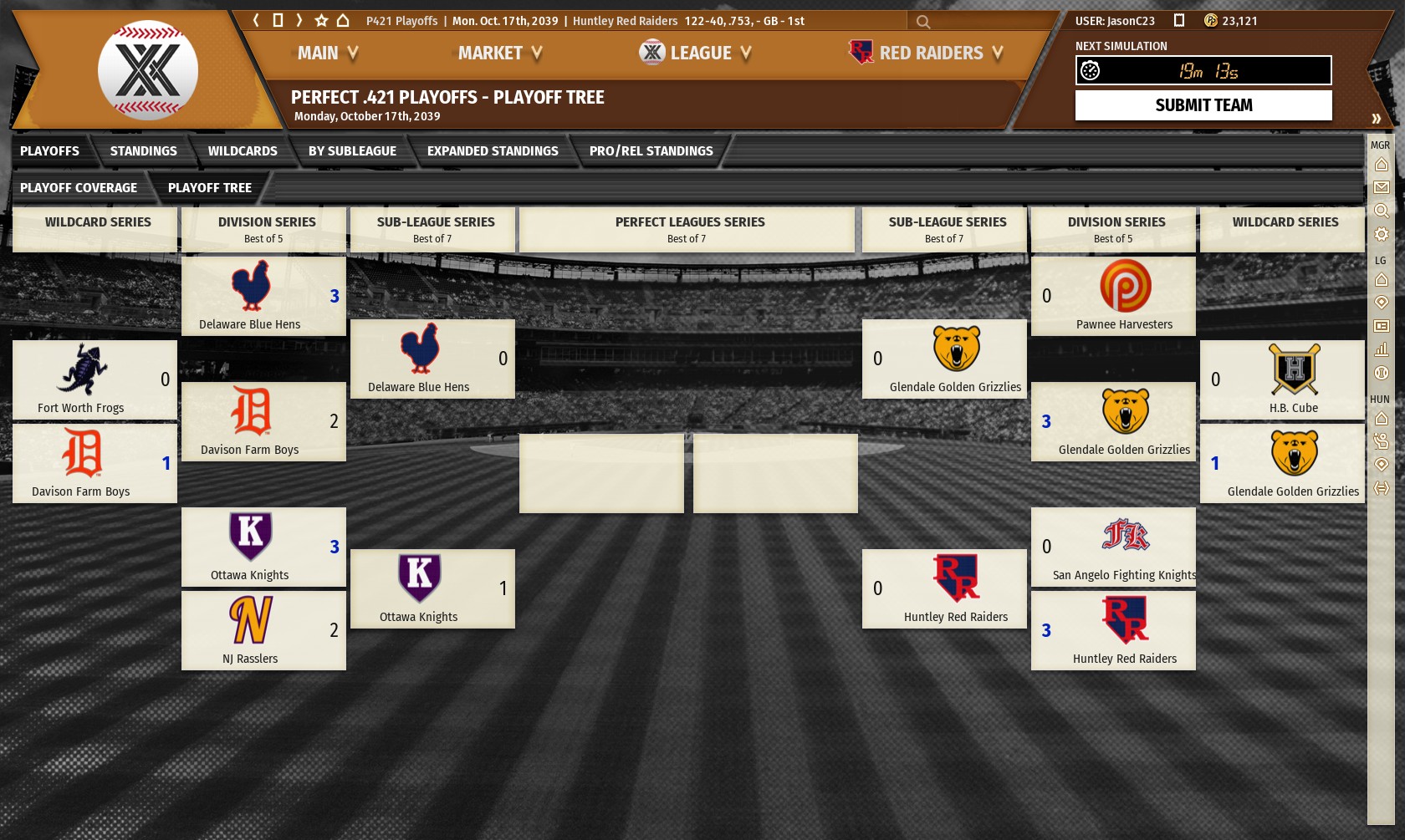The height and width of the screenshot is (840, 1405).
Task: Go back with the left arrow icon
Action: coord(256,20)
